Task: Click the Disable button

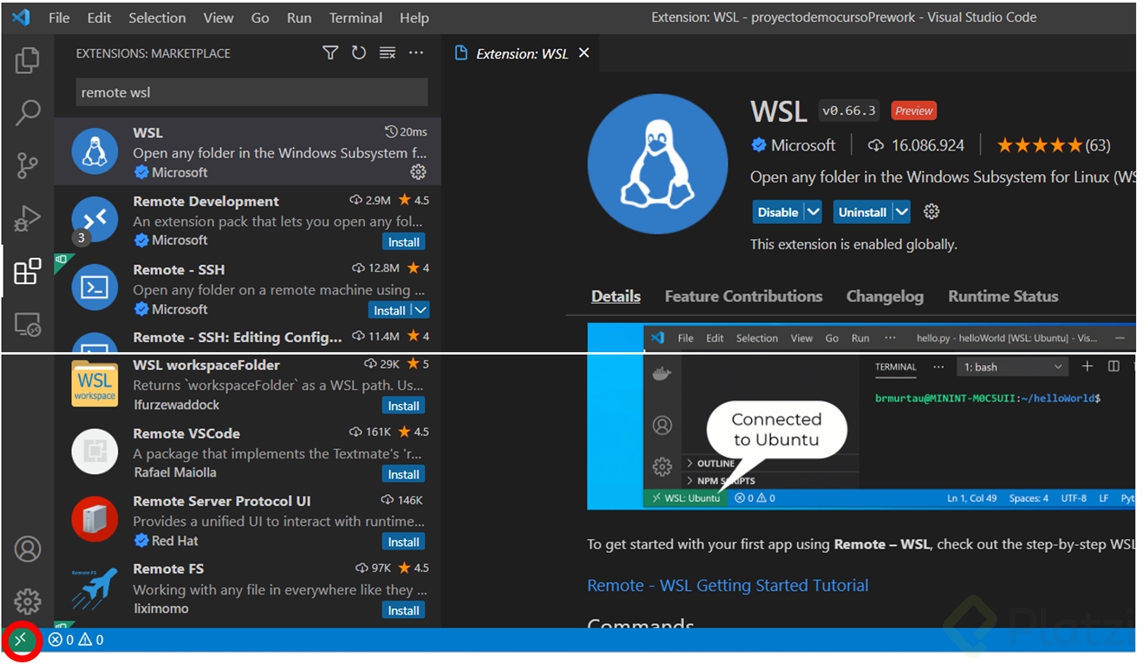Action: pyautogui.click(x=778, y=212)
